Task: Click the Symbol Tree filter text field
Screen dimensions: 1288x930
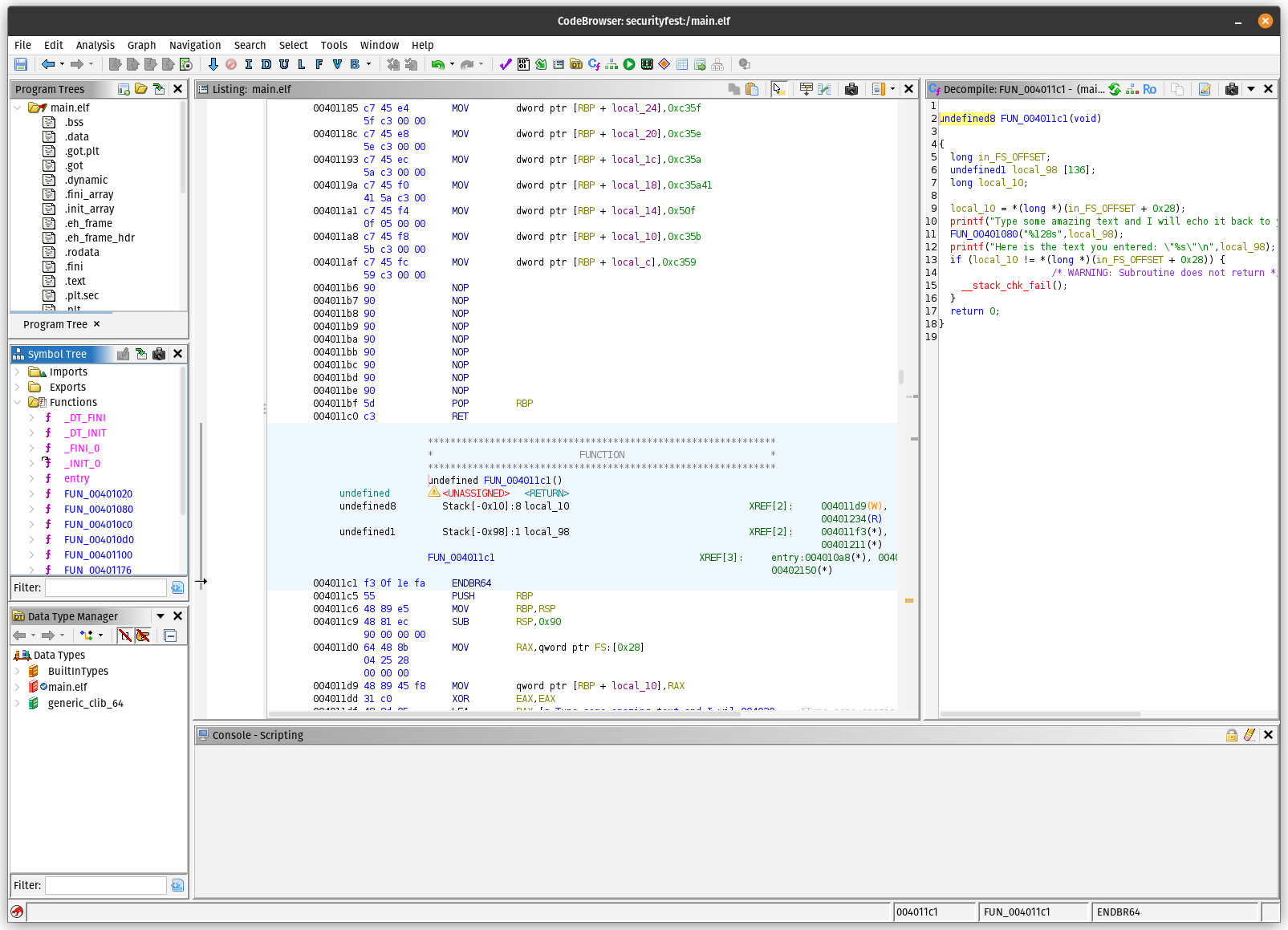Action: [105, 587]
